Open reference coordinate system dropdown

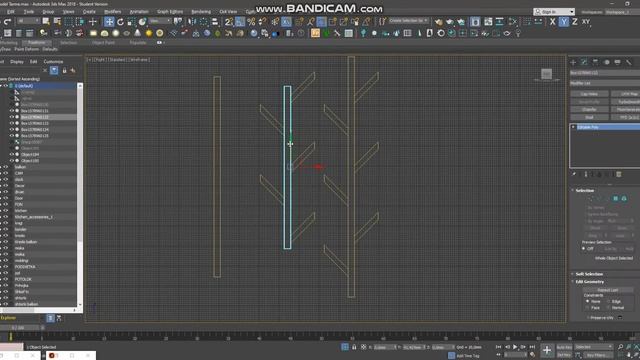point(160,21)
